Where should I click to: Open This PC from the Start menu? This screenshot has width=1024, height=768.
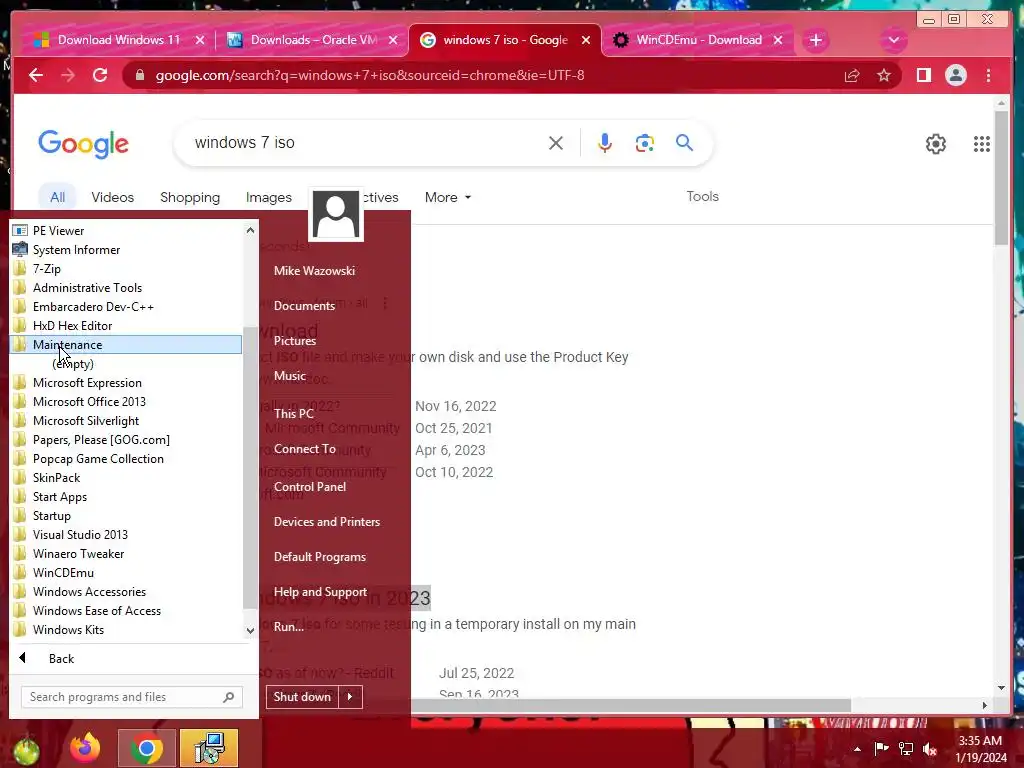coord(294,413)
